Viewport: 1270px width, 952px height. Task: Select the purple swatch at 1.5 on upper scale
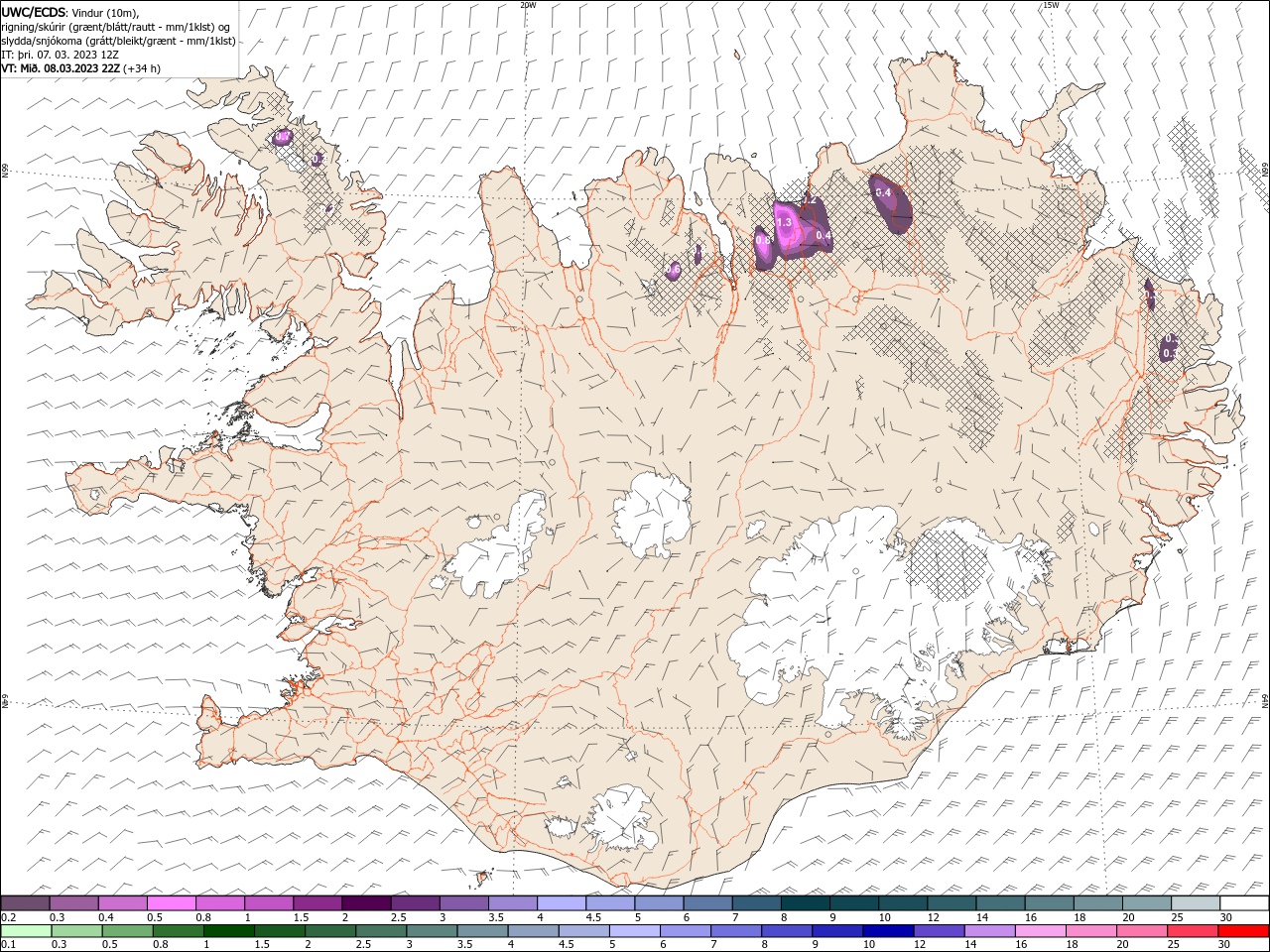pos(317,903)
